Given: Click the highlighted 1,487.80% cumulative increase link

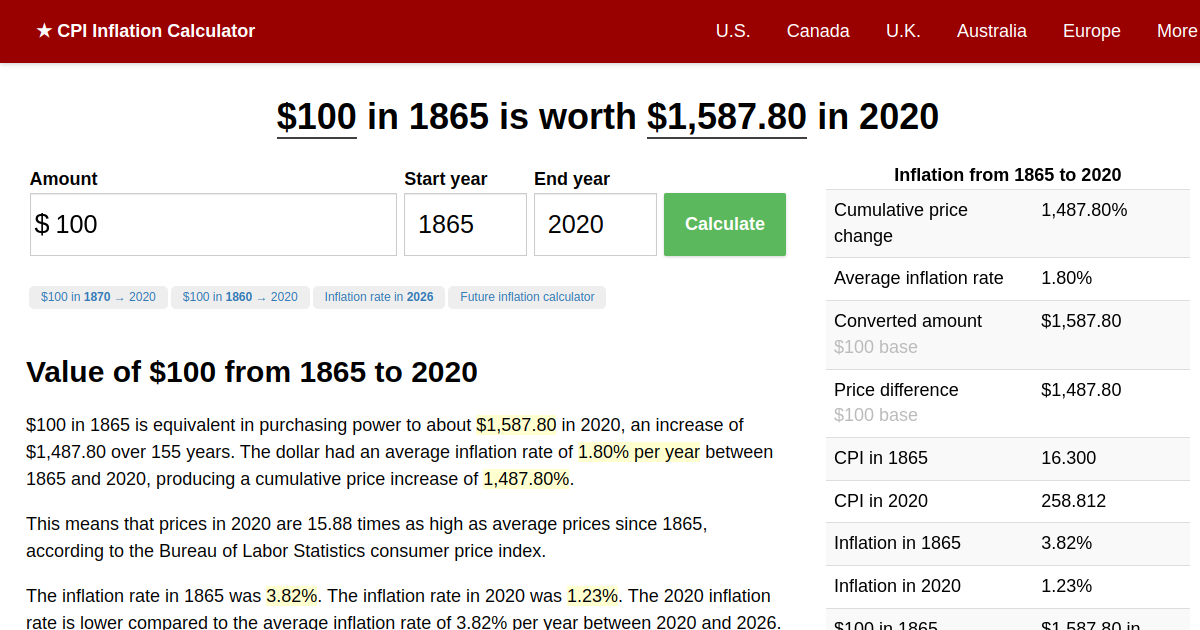Looking at the screenshot, I should [527, 479].
